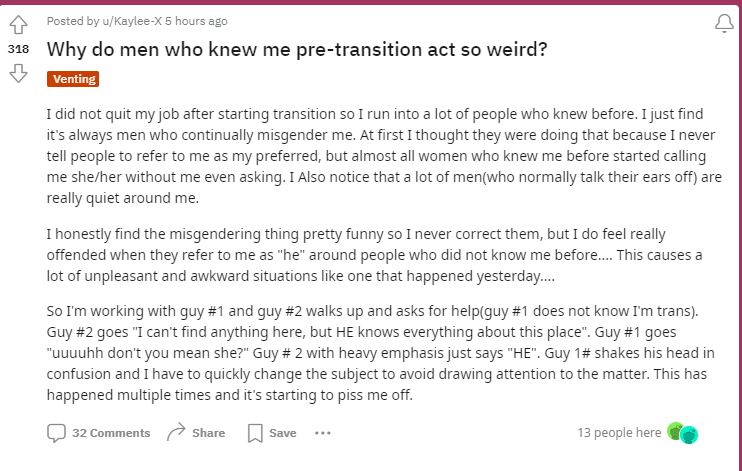Click the 318 vote score
Viewport: 742px width, 471px height.
pyautogui.click(x=18, y=49)
